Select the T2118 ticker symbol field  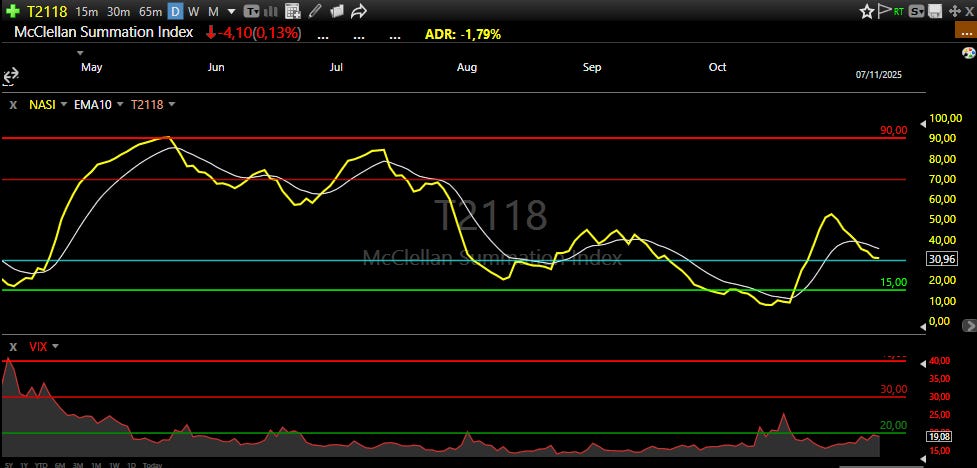point(47,11)
